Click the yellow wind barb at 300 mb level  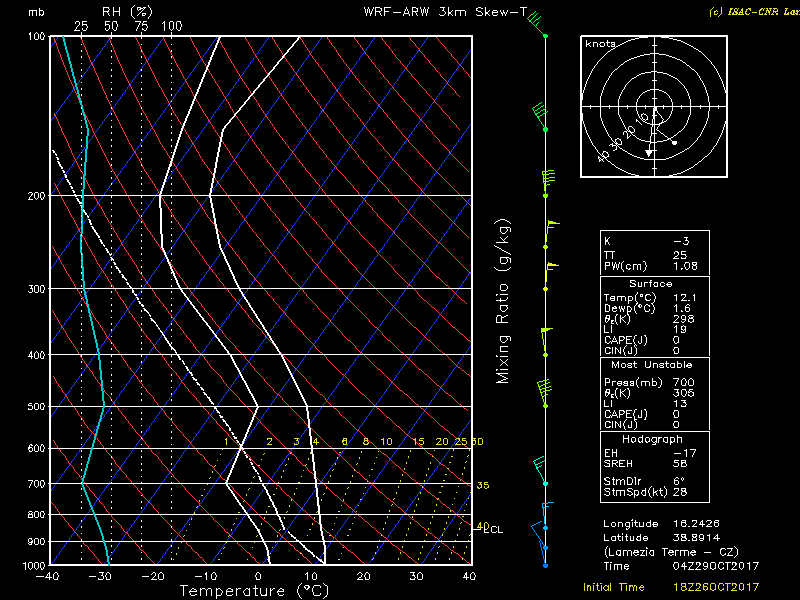551,276
